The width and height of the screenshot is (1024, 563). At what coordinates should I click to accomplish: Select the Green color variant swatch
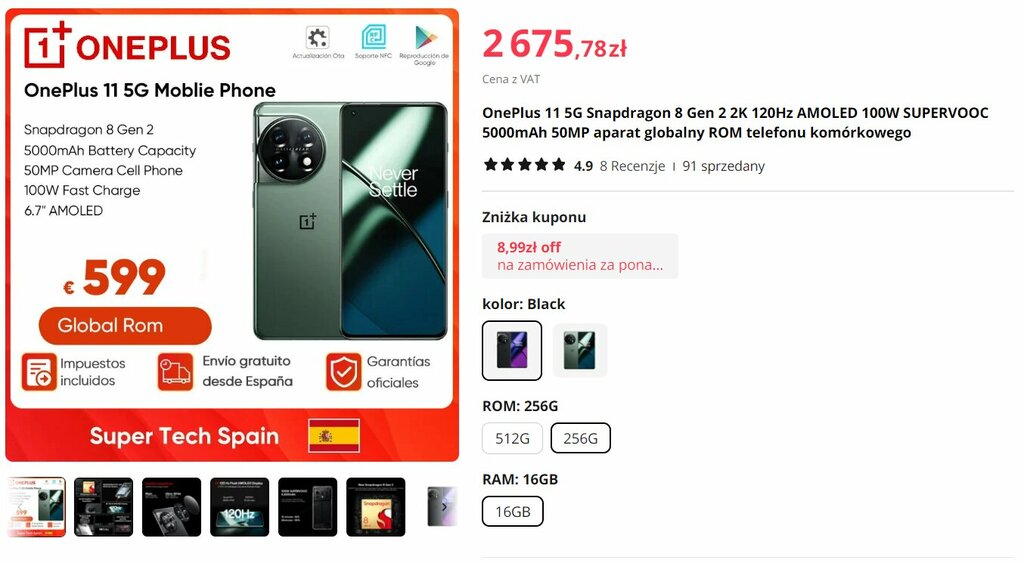point(580,350)
